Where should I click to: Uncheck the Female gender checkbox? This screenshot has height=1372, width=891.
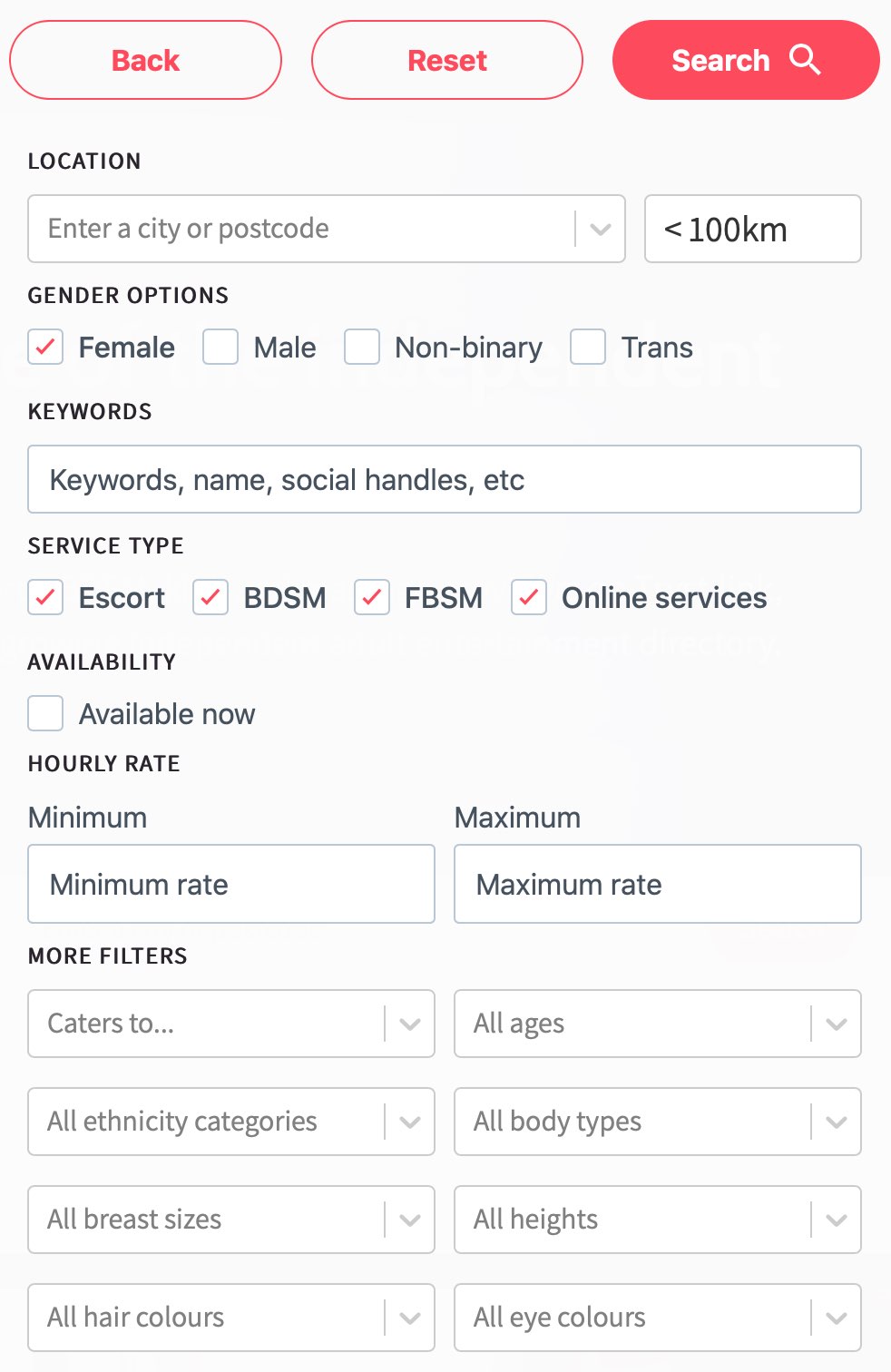tap(45, 347)
